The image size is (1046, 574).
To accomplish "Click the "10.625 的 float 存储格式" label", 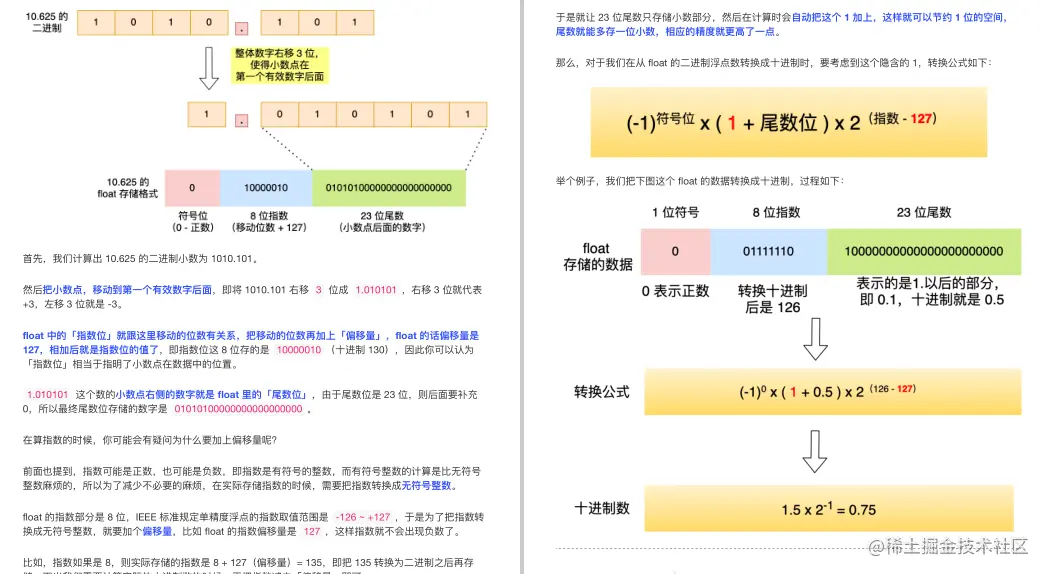I will tap(128, 188).
